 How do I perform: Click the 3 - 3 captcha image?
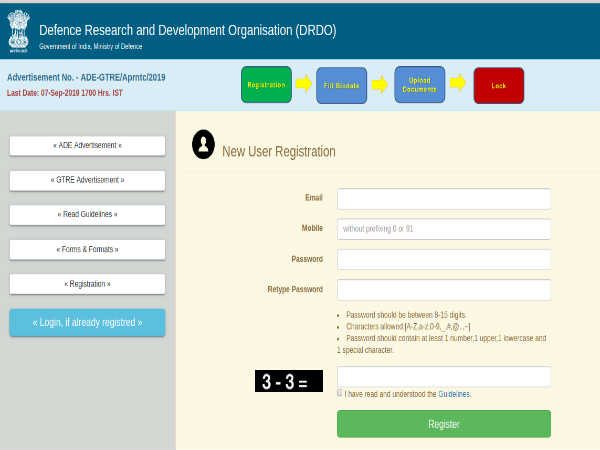[x=288, y=381]
